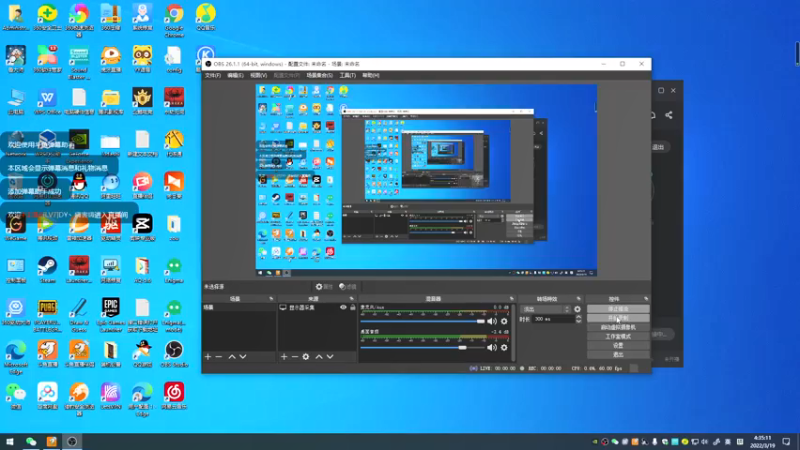Move the source up in the Sources list
Screen dimensions: 800x450
[319, 357]
